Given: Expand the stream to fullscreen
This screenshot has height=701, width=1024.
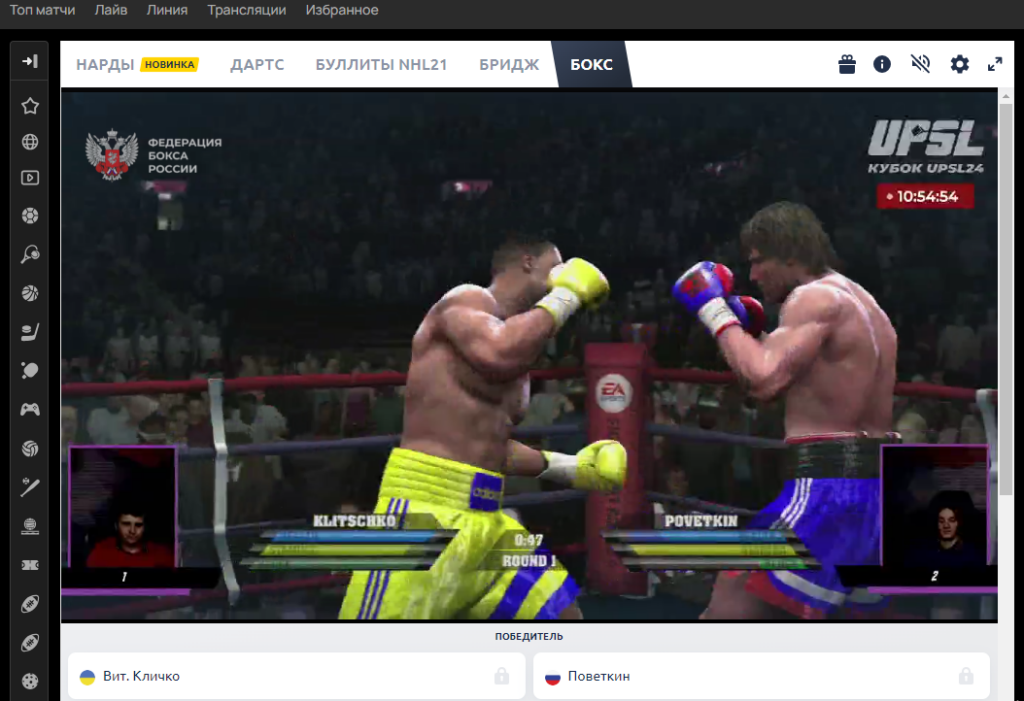Looking at the screenshot, I should point(995,64).
